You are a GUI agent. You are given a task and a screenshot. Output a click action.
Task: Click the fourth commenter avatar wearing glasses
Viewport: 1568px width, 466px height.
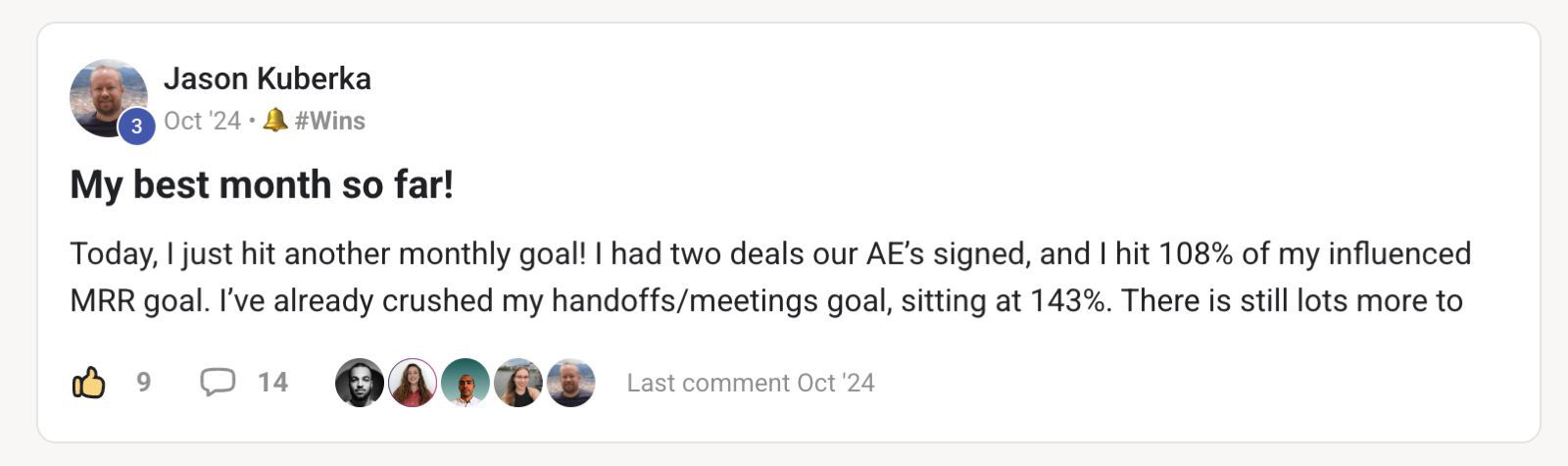point(518,383)
